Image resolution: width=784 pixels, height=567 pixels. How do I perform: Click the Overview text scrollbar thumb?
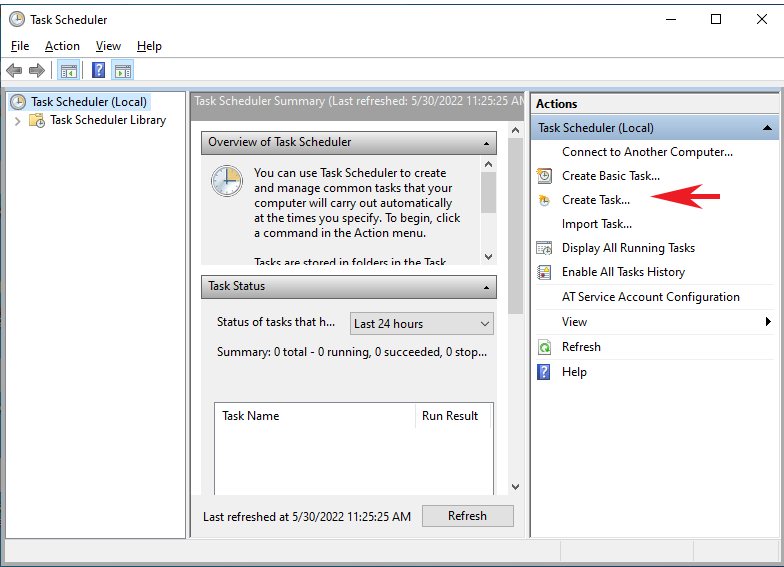click(488, 192)
